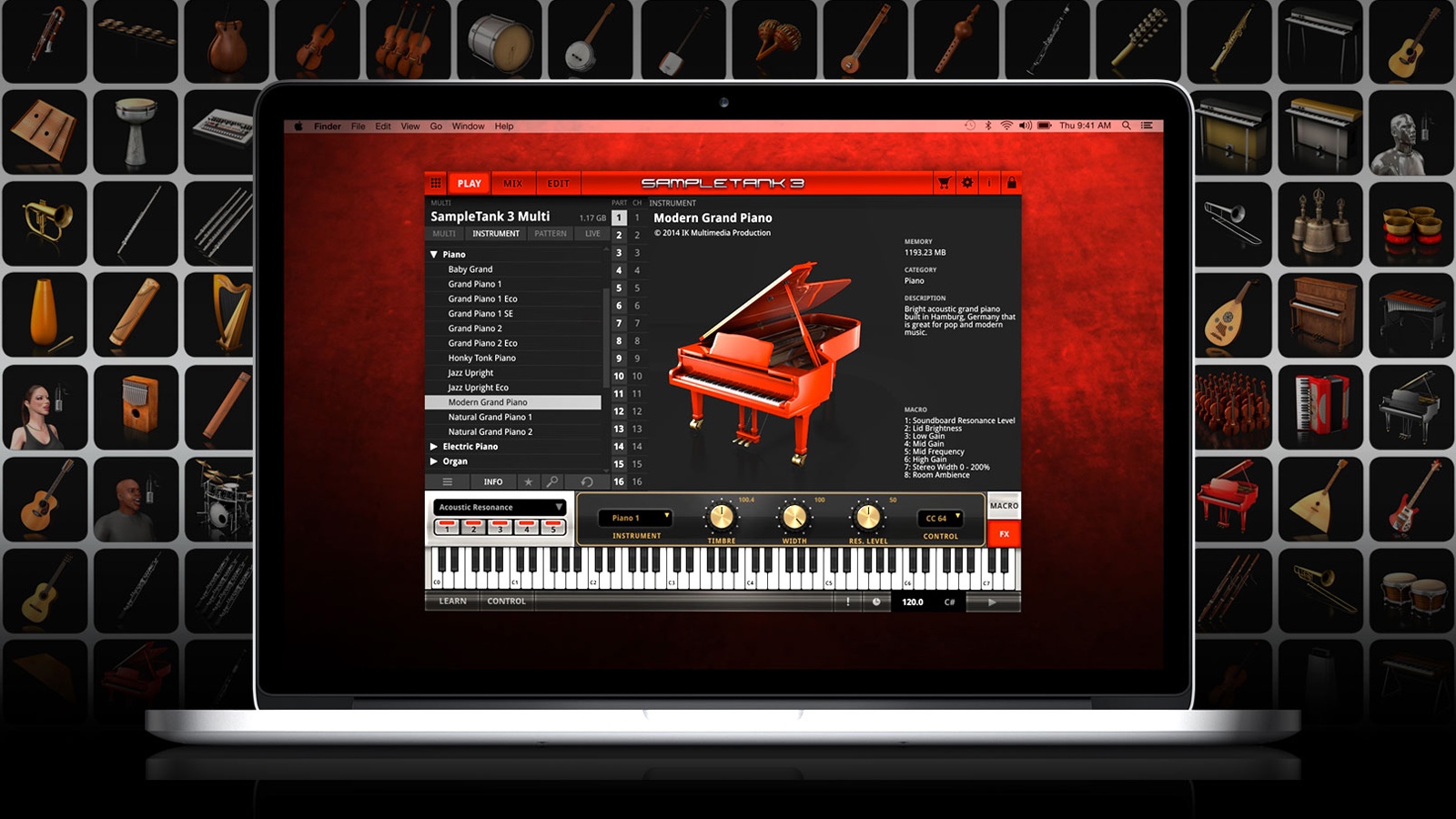Image resolution: width=1456 pixels, height=819 pixels.
Task: Click the WIDTH knob
Action: 794,518
